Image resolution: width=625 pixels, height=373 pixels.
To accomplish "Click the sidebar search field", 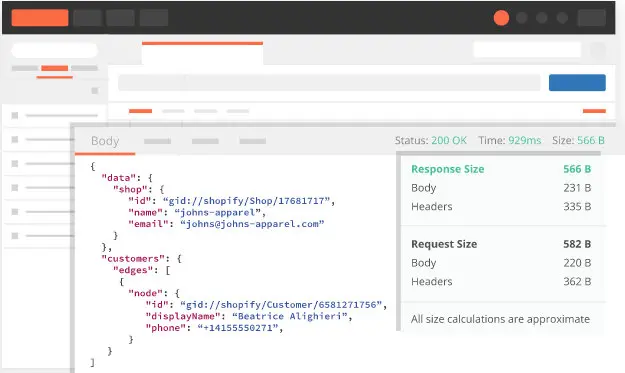I will tap(55, 51).
